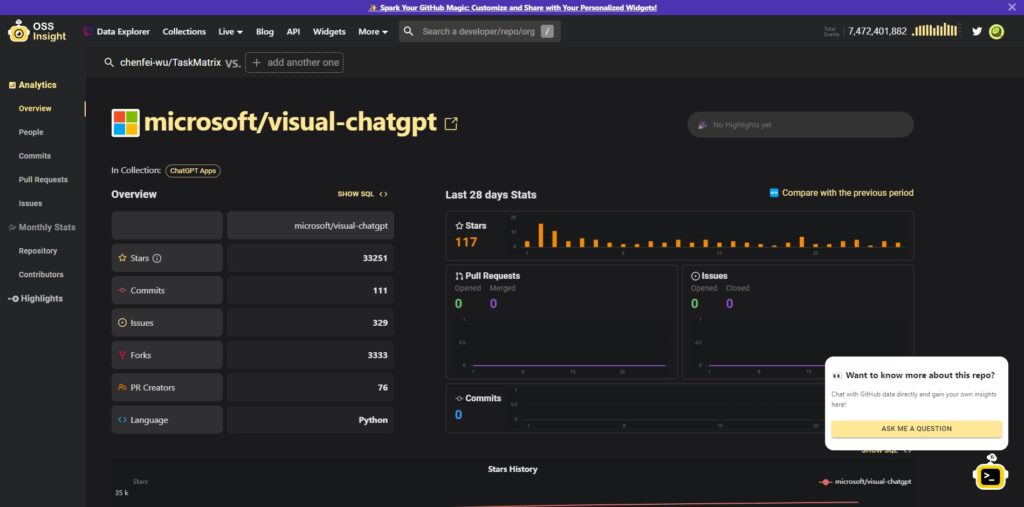Open the Blog menu item
1024x507 pixels.
pyautogui.click(x=265, y=31)
